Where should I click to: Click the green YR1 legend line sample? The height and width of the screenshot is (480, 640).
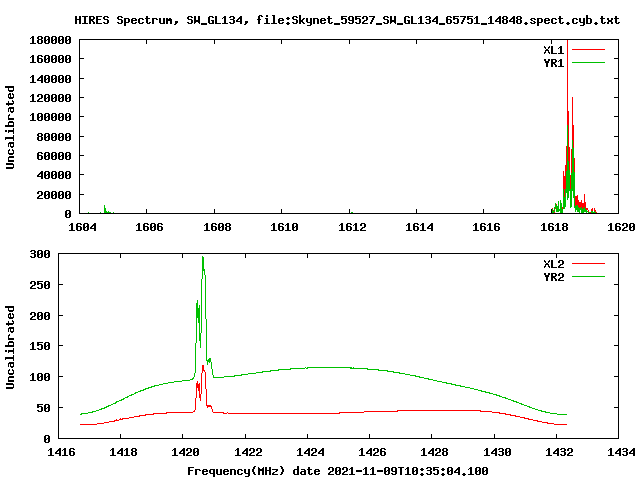coord(588,63)
